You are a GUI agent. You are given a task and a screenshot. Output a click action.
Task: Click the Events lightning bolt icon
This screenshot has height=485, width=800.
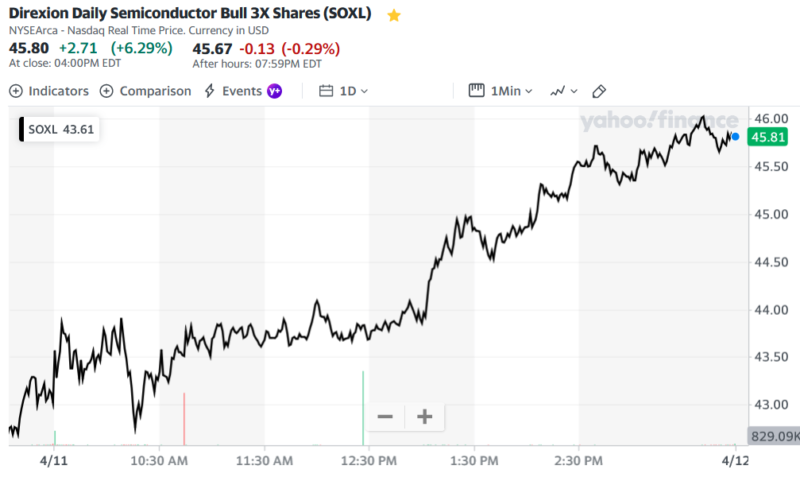(210, 91)
